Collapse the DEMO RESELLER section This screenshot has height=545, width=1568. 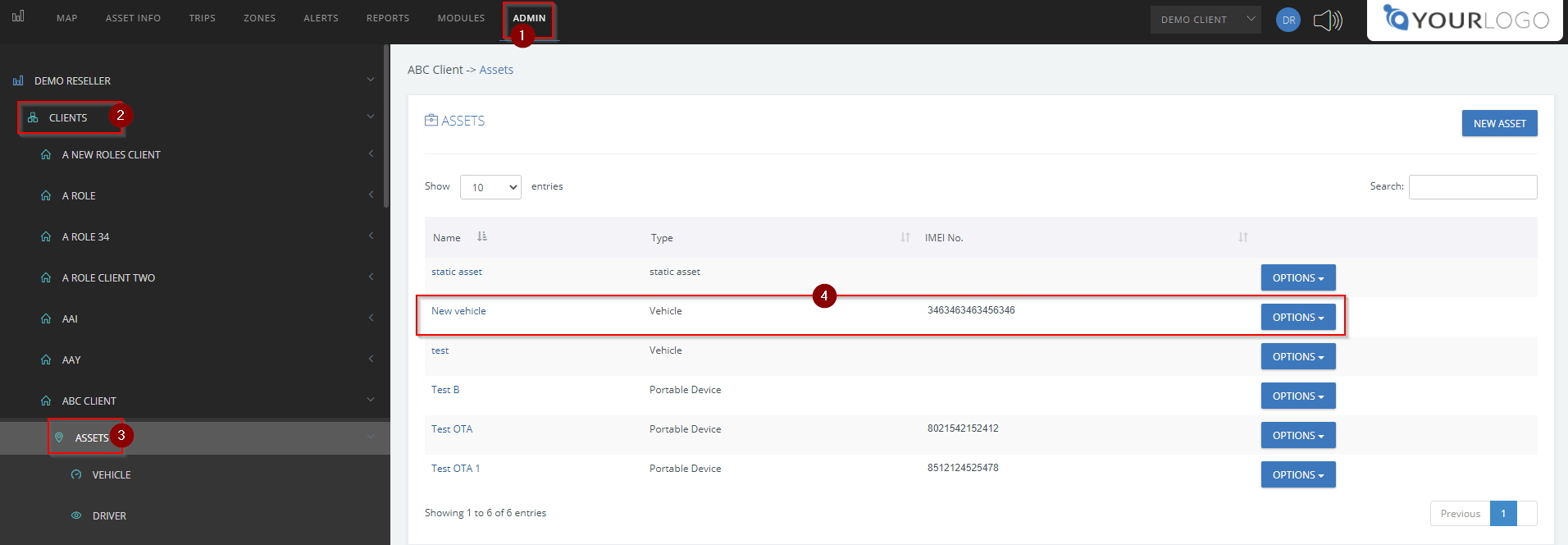pyautogui.click(x=371, y=80)
